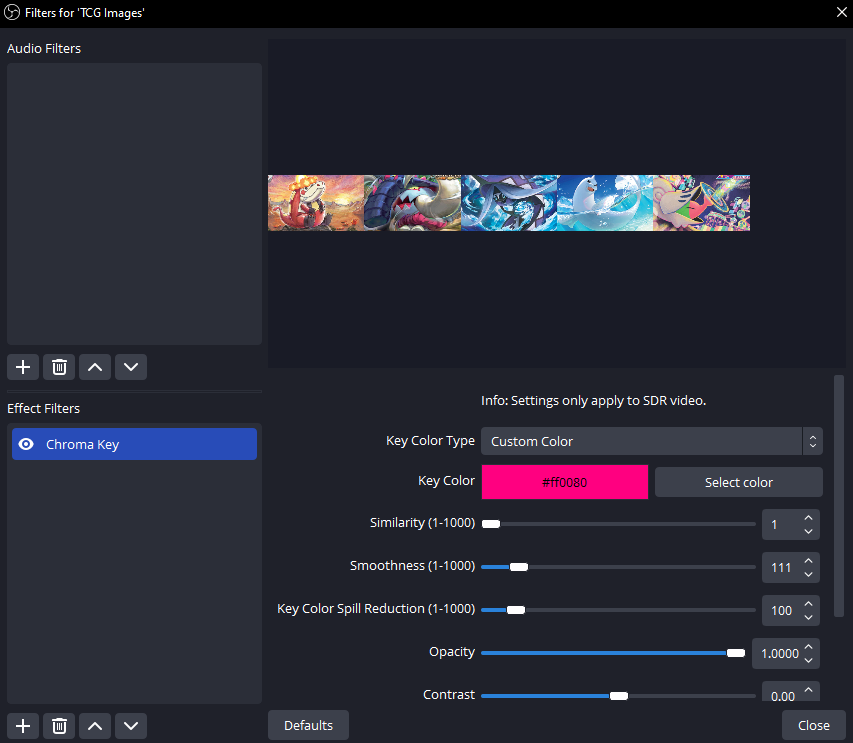Click the Smoothness slider handle

[x=518, y=567]
